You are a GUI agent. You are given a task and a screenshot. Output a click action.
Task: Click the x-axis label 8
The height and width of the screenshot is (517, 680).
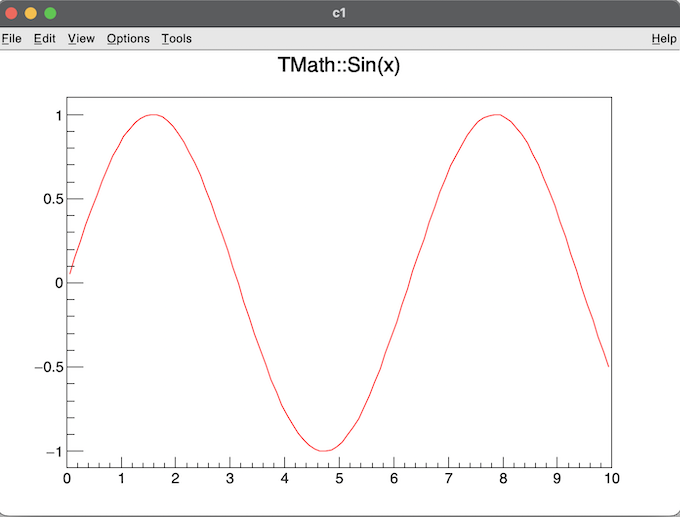[x=503, y=478]
